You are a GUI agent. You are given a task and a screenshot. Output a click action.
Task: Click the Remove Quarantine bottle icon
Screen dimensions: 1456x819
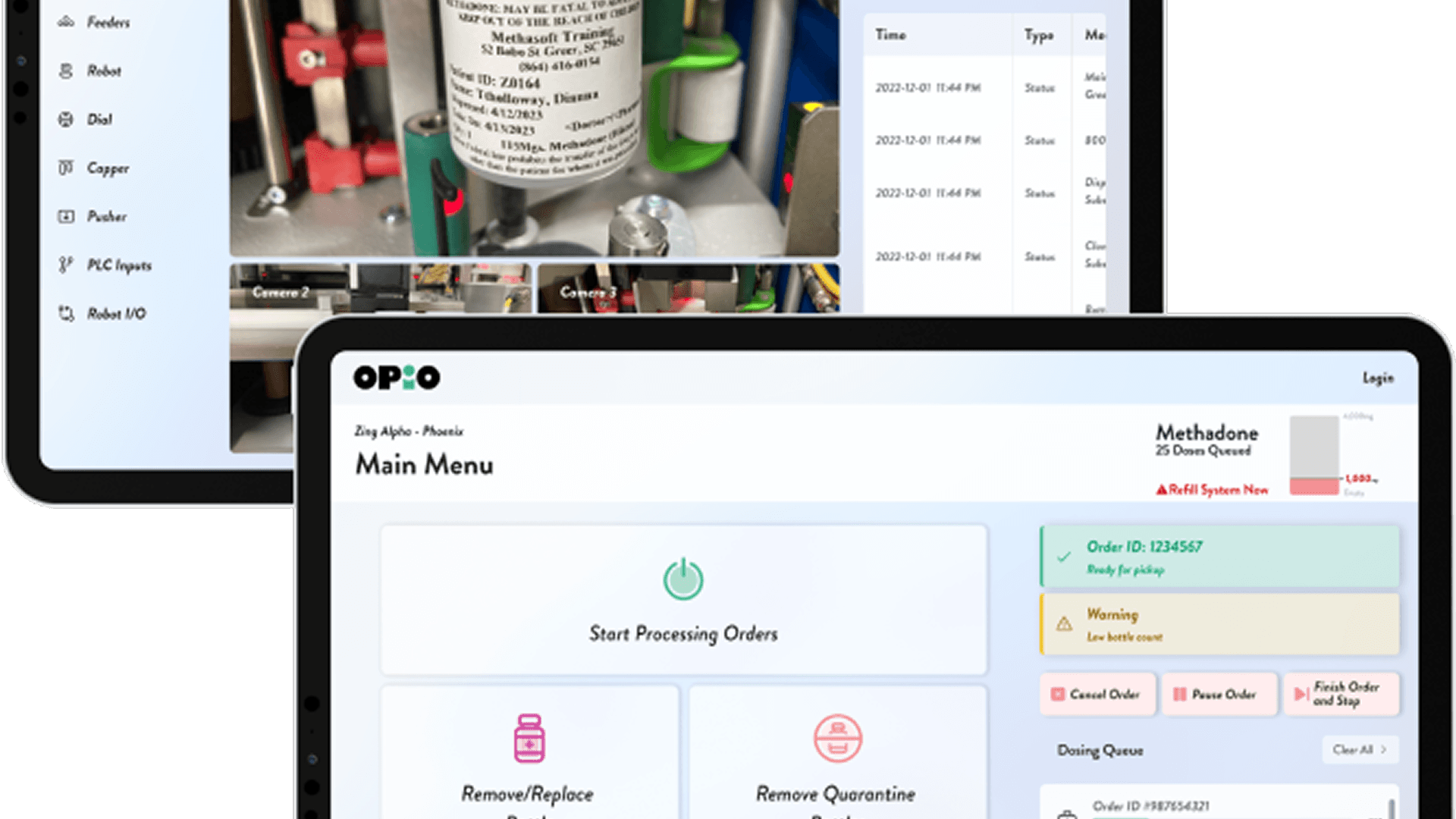[837, 738]
